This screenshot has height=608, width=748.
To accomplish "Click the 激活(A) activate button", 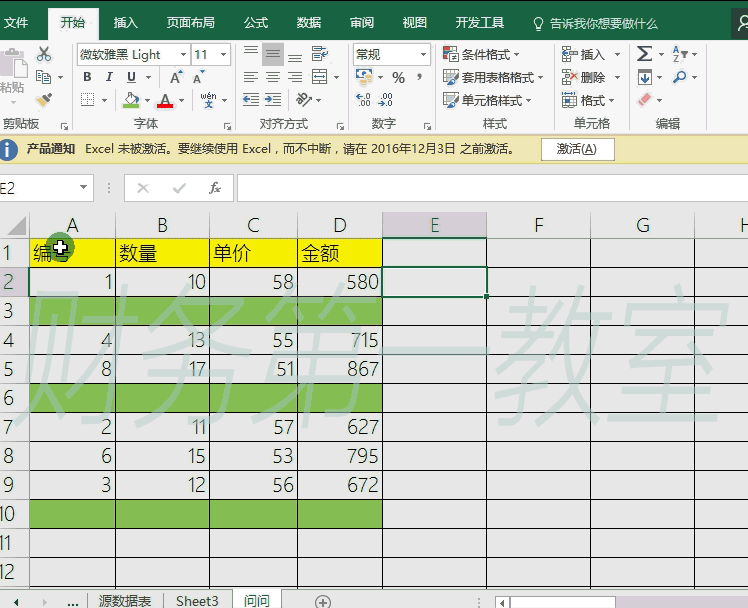I will 577,149.
